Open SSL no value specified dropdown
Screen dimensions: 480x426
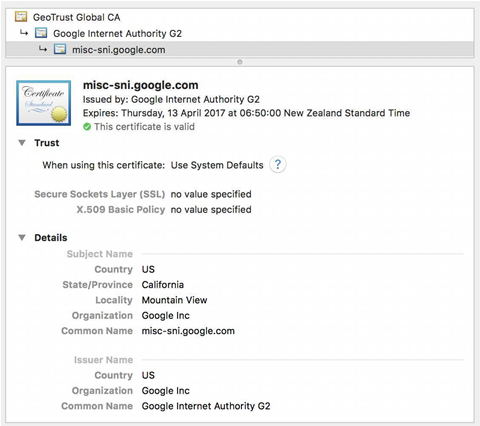pos(211,194)
